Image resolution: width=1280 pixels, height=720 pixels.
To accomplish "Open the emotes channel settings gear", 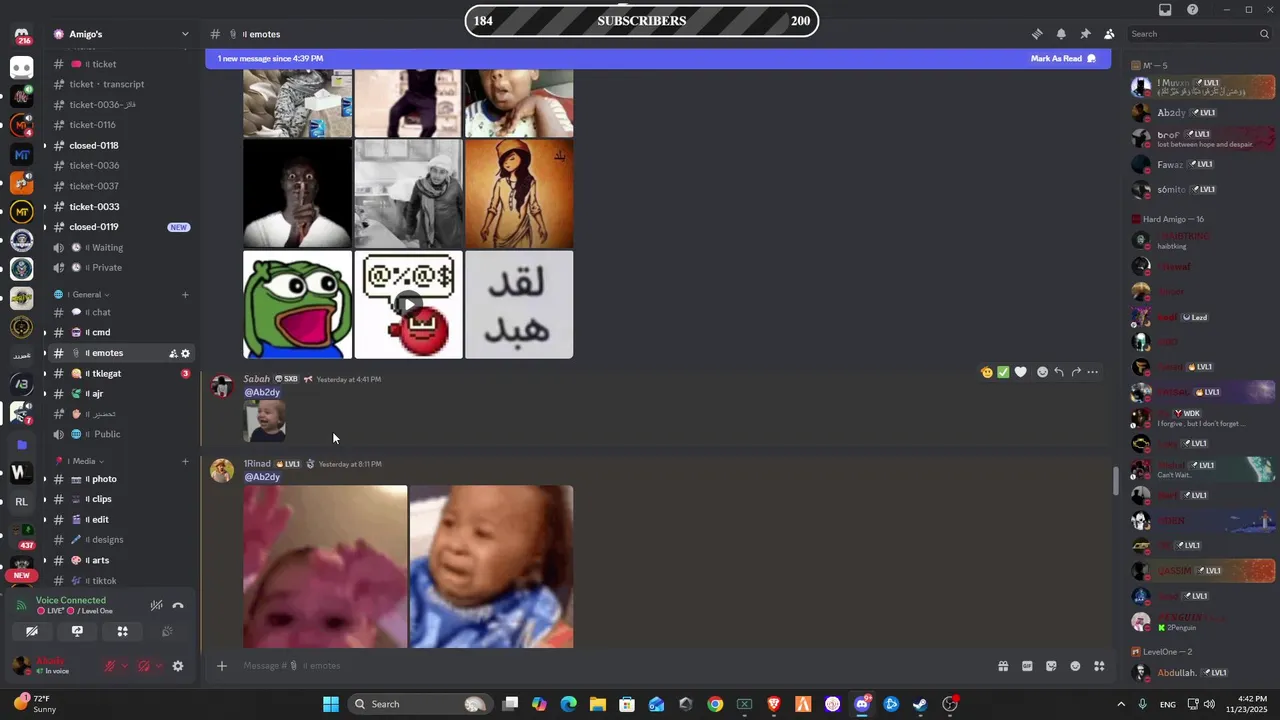I will click(185, 353).
